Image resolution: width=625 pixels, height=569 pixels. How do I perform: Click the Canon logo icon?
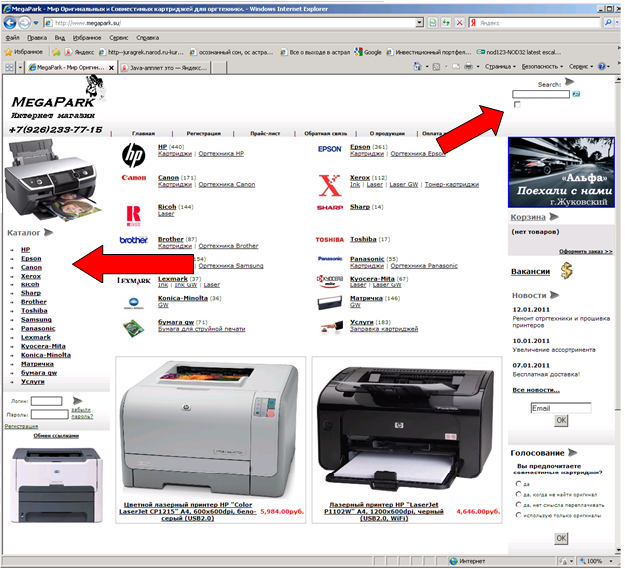point(134,177)
